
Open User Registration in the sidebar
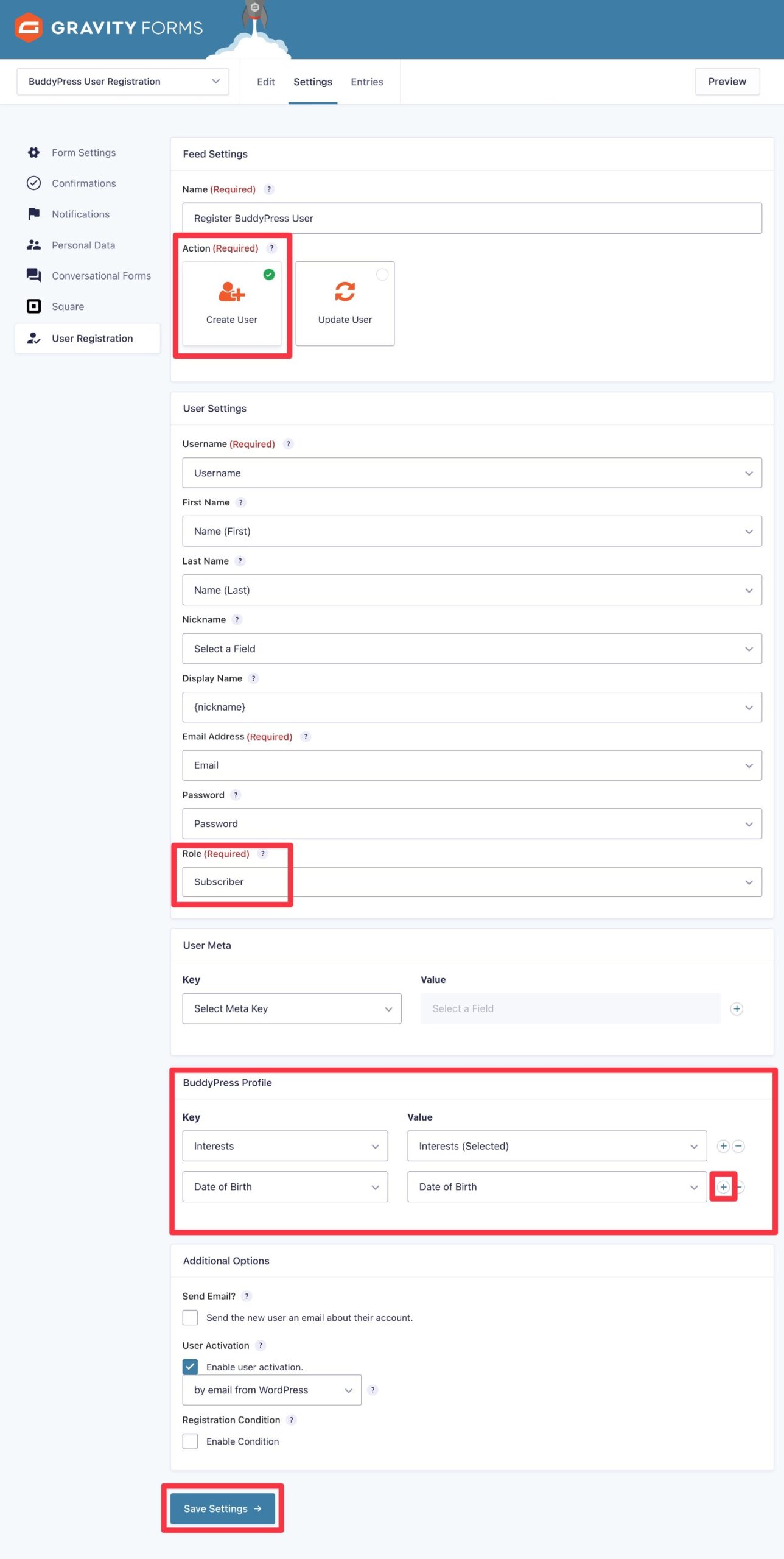tap(88, 338)
